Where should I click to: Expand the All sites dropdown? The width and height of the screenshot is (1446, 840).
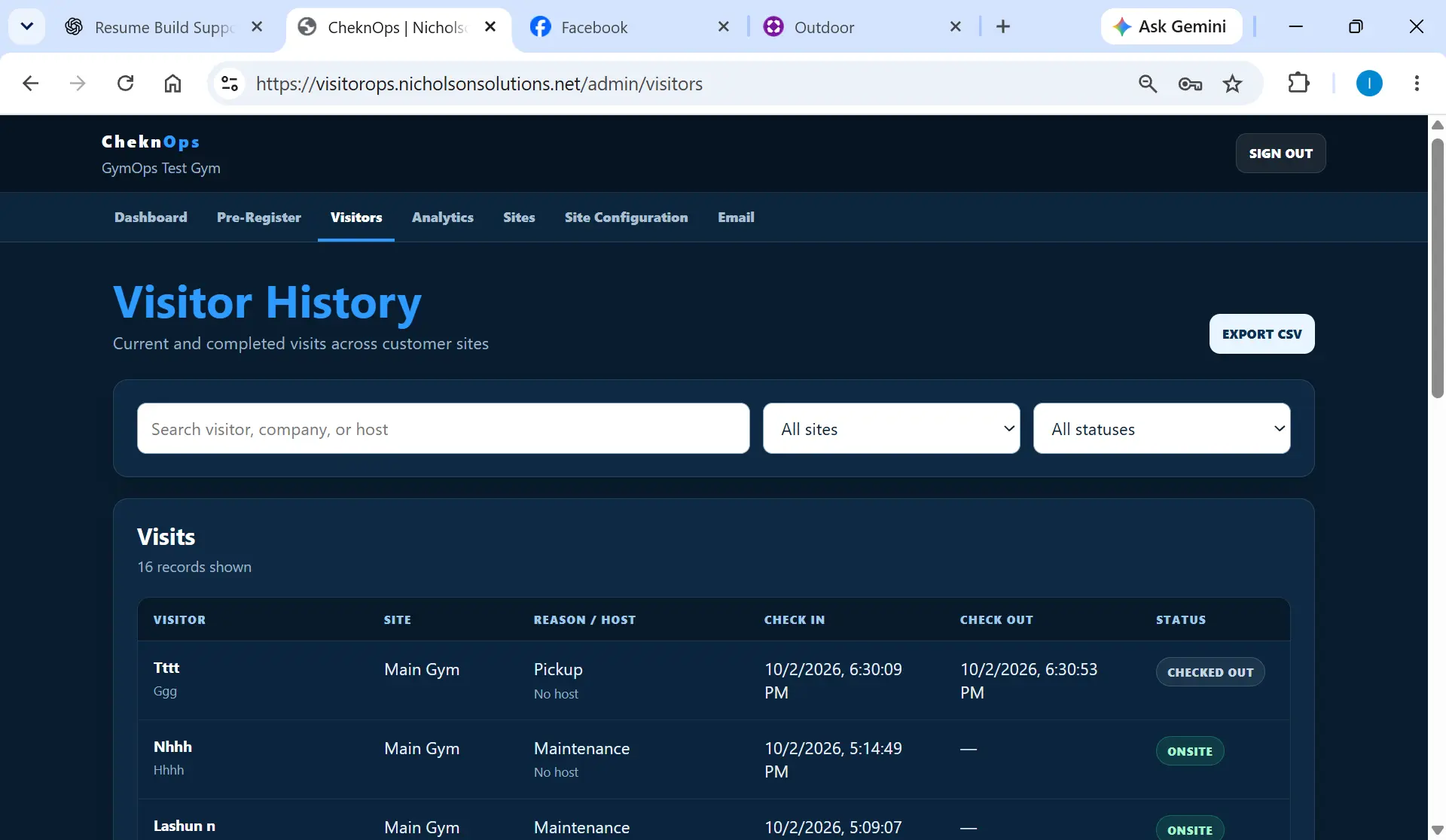tap(892, 429)
